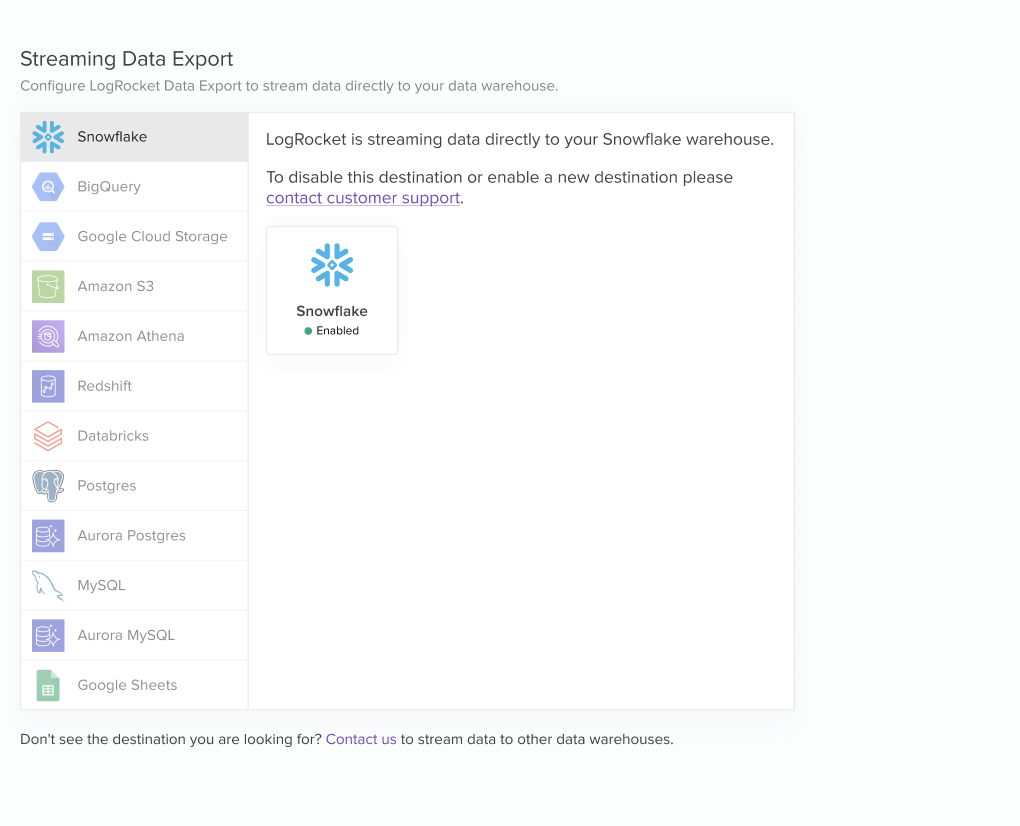Click the large Snowflake logo in card
Image resolution: width=1020 pixels, height=826 pixels.
point(332,265)
